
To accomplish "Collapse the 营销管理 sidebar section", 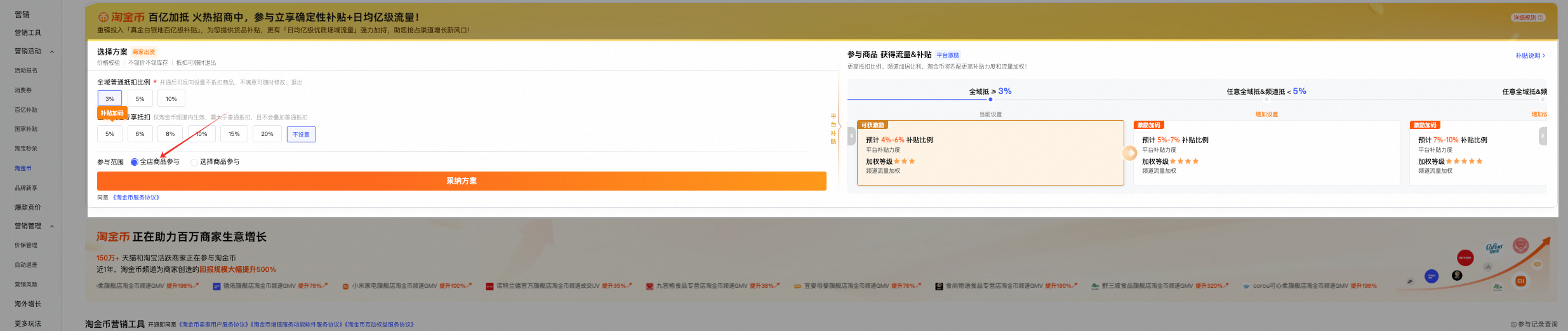I will [52, 226].
